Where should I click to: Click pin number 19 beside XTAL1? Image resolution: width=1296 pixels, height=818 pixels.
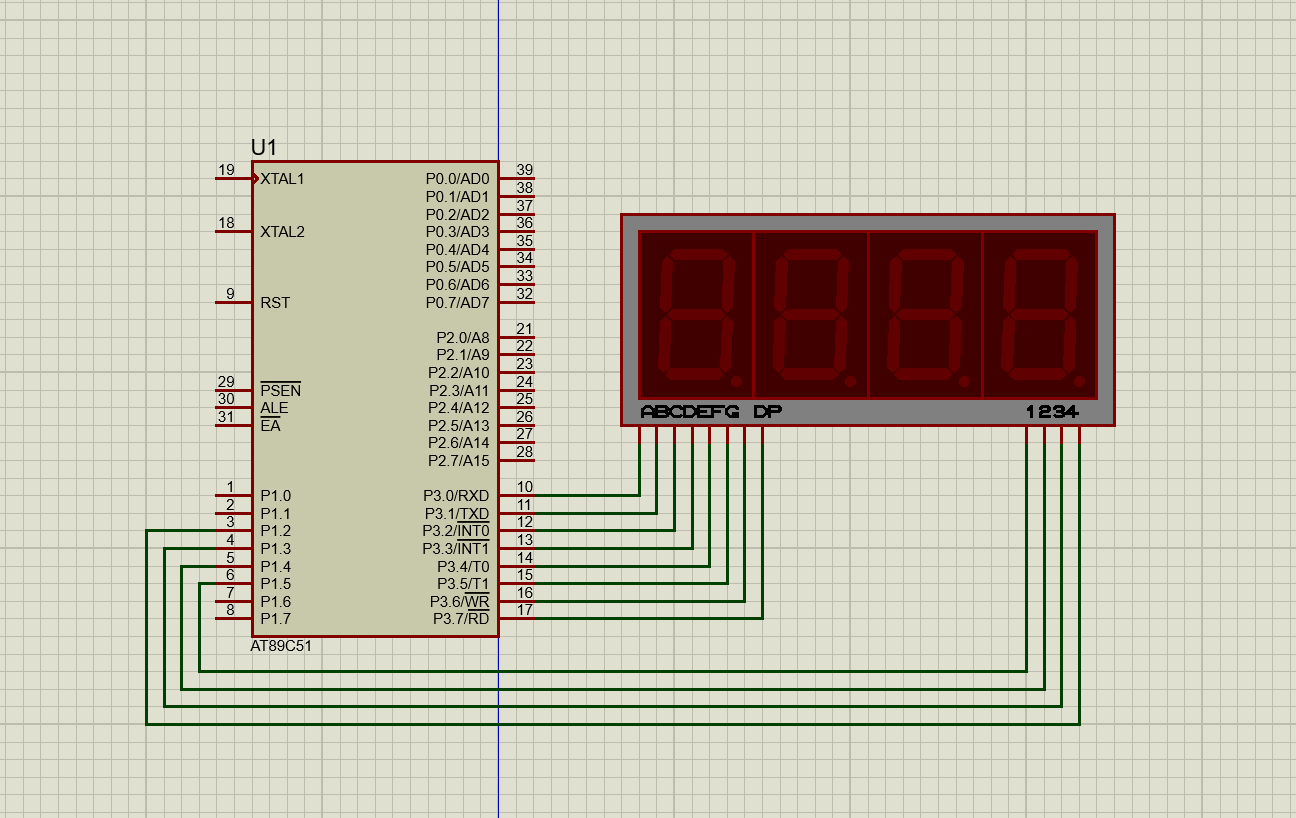coord(226,170)
